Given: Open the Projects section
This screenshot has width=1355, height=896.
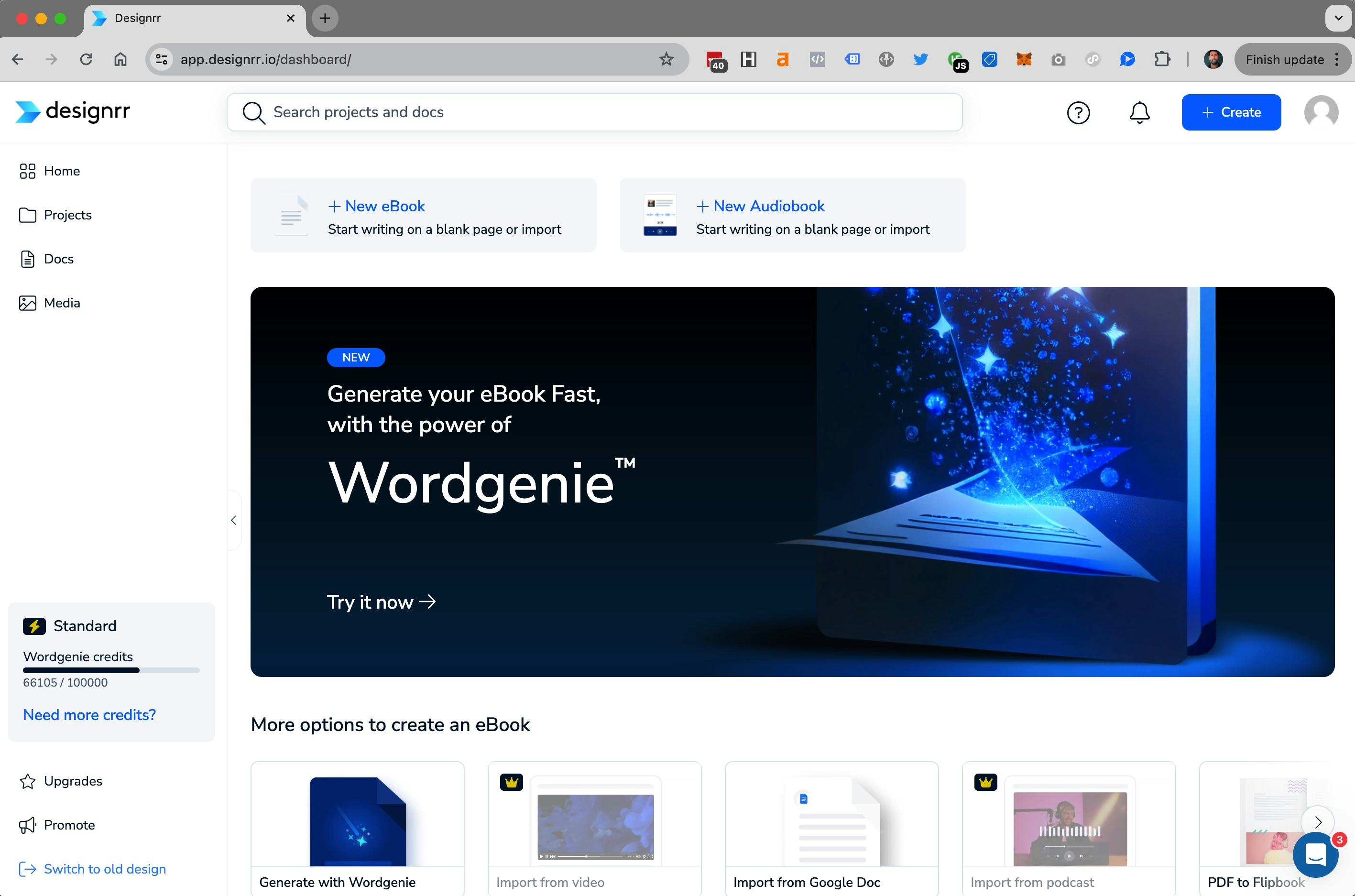Looking at the screenshot, I should point(67,215).
